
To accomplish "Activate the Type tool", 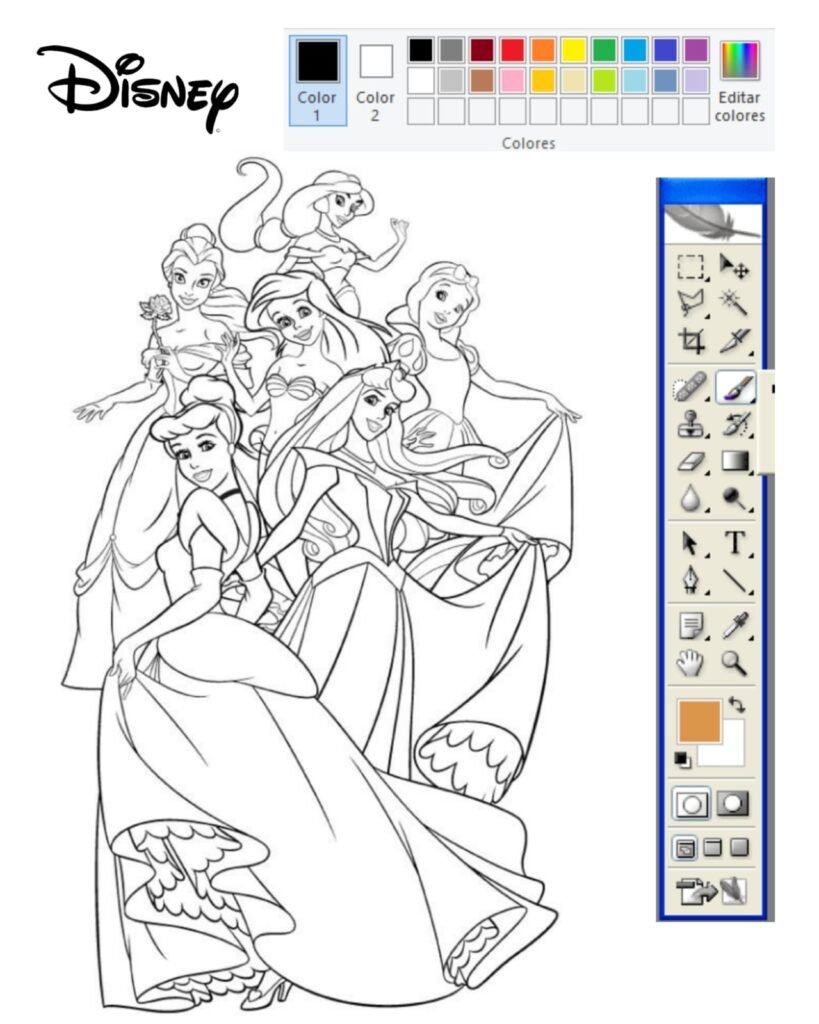I will point(736,543).
